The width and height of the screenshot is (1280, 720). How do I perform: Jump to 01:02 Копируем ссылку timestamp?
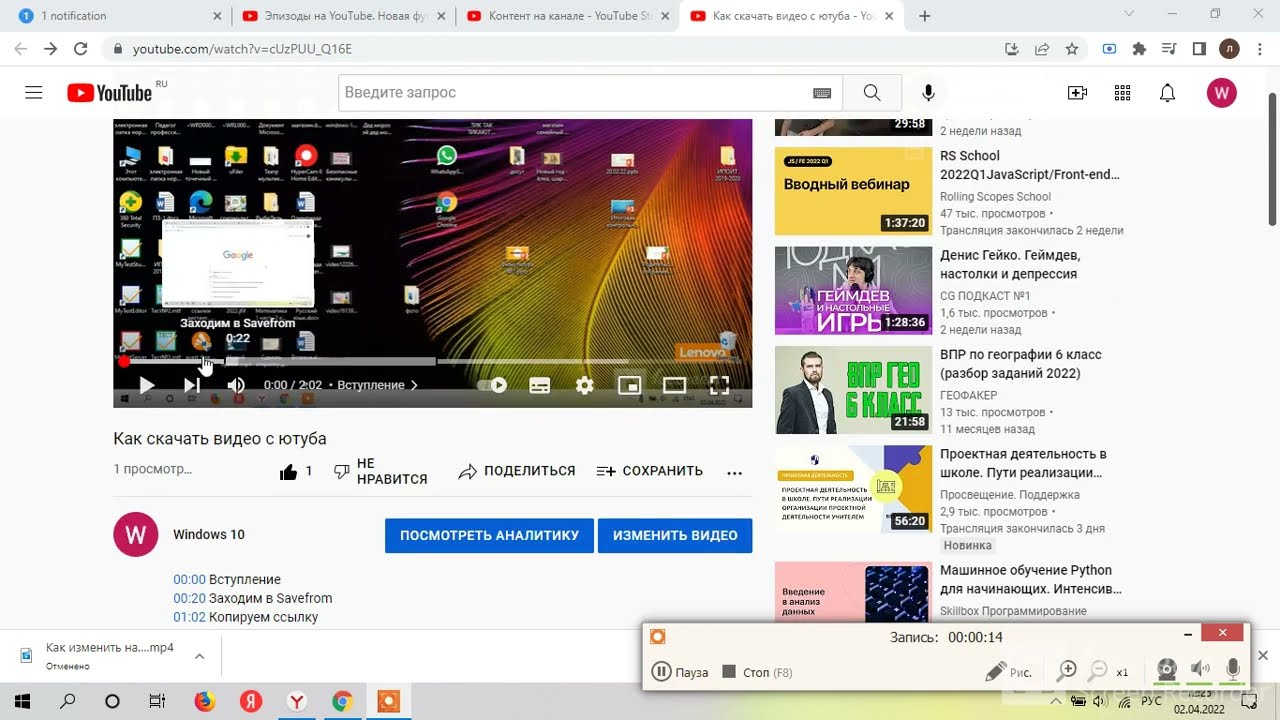click(x=189, y=617)
